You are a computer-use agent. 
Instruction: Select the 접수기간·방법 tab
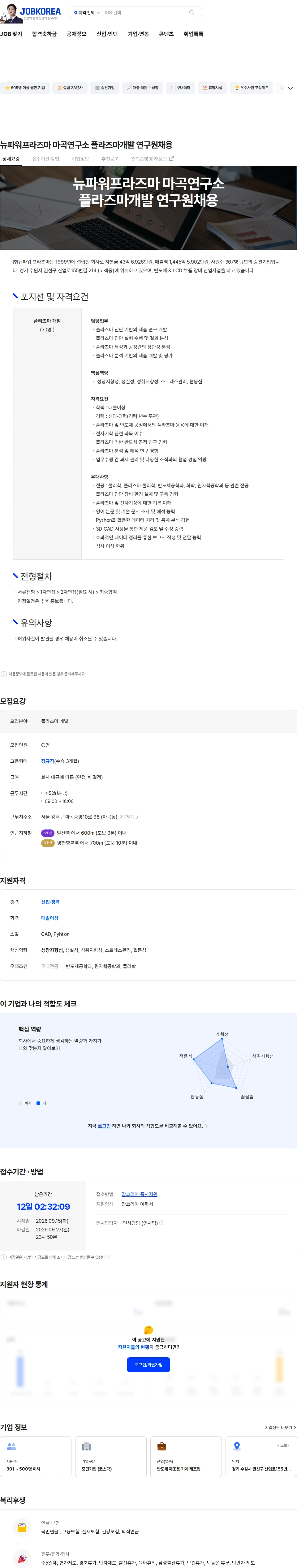[46, 159]
